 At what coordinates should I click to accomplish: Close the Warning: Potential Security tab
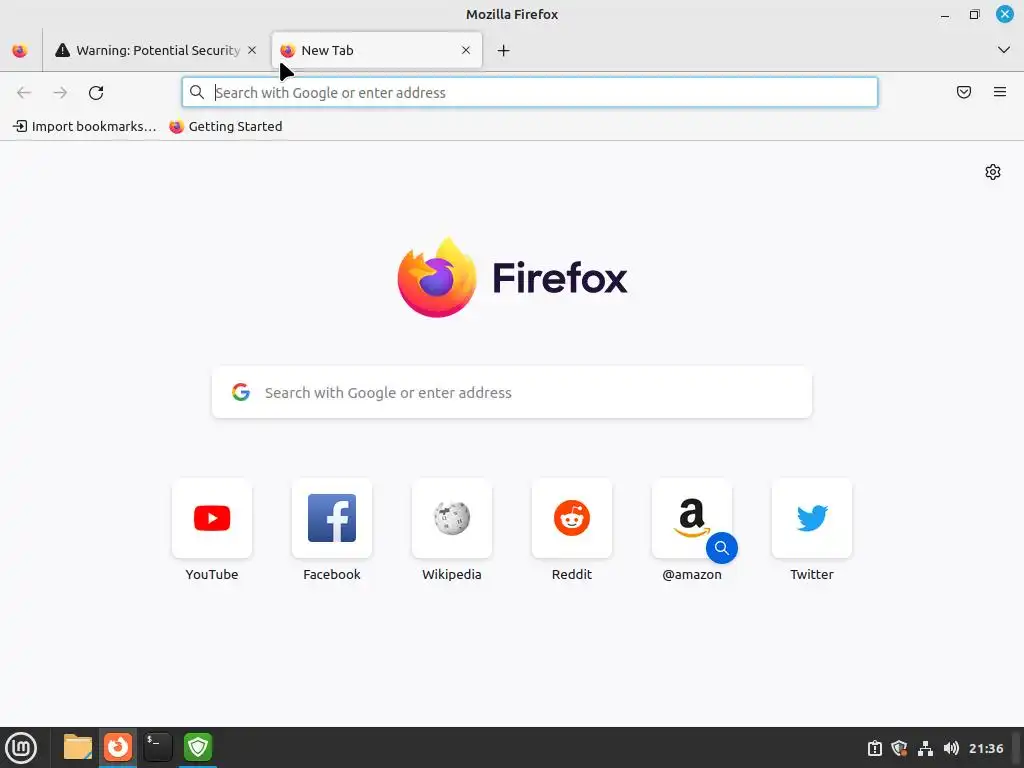(x=252, y=50)
